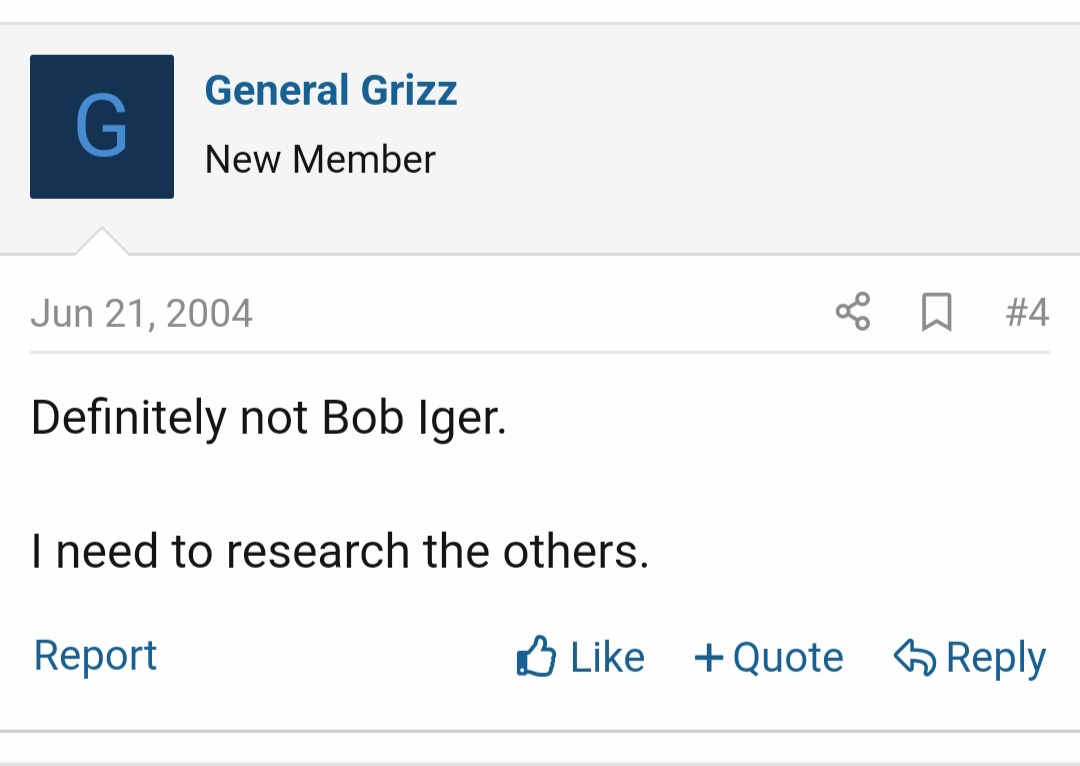Screen dimensions: 1080x766
Task: Click the word "Grizz" in the username
Action: click(409, 91)
